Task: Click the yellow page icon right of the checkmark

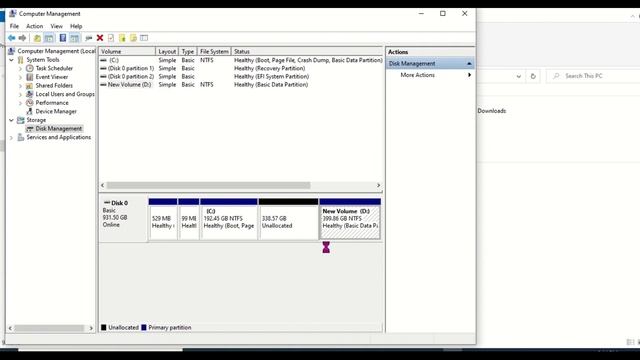Action: pos(122,38)
